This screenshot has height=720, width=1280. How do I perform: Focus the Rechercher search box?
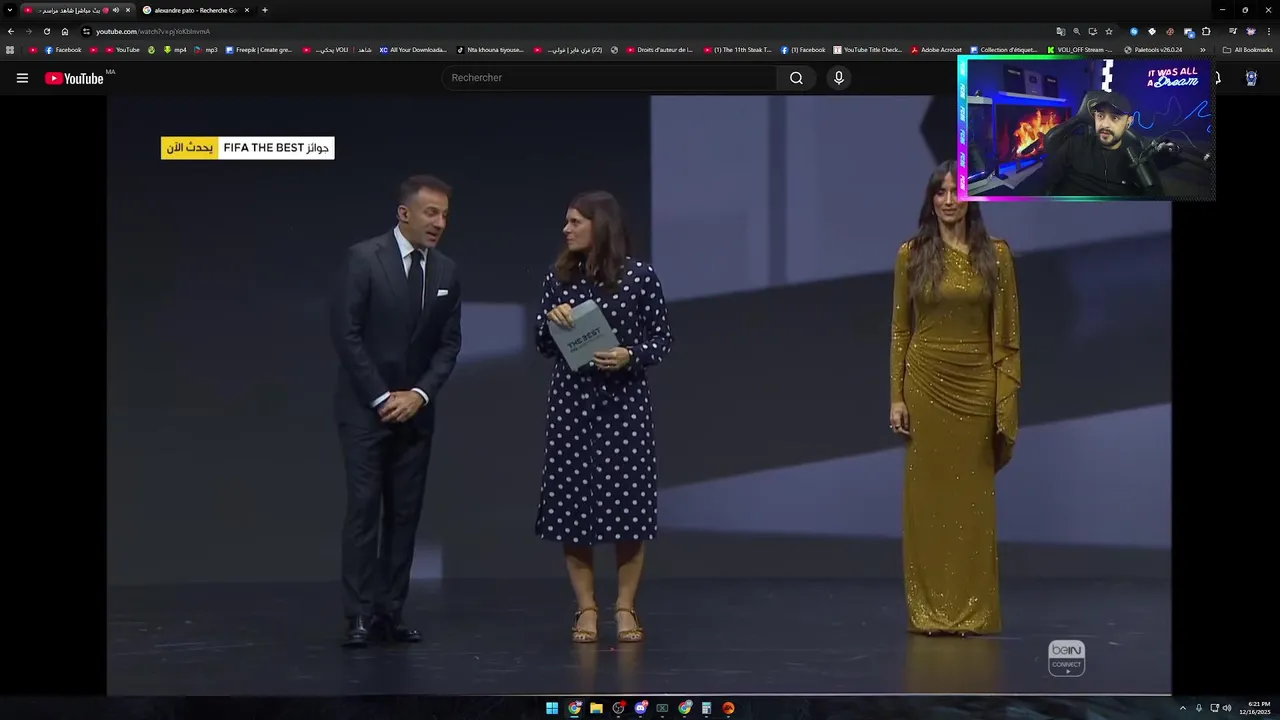pos(609,78)
